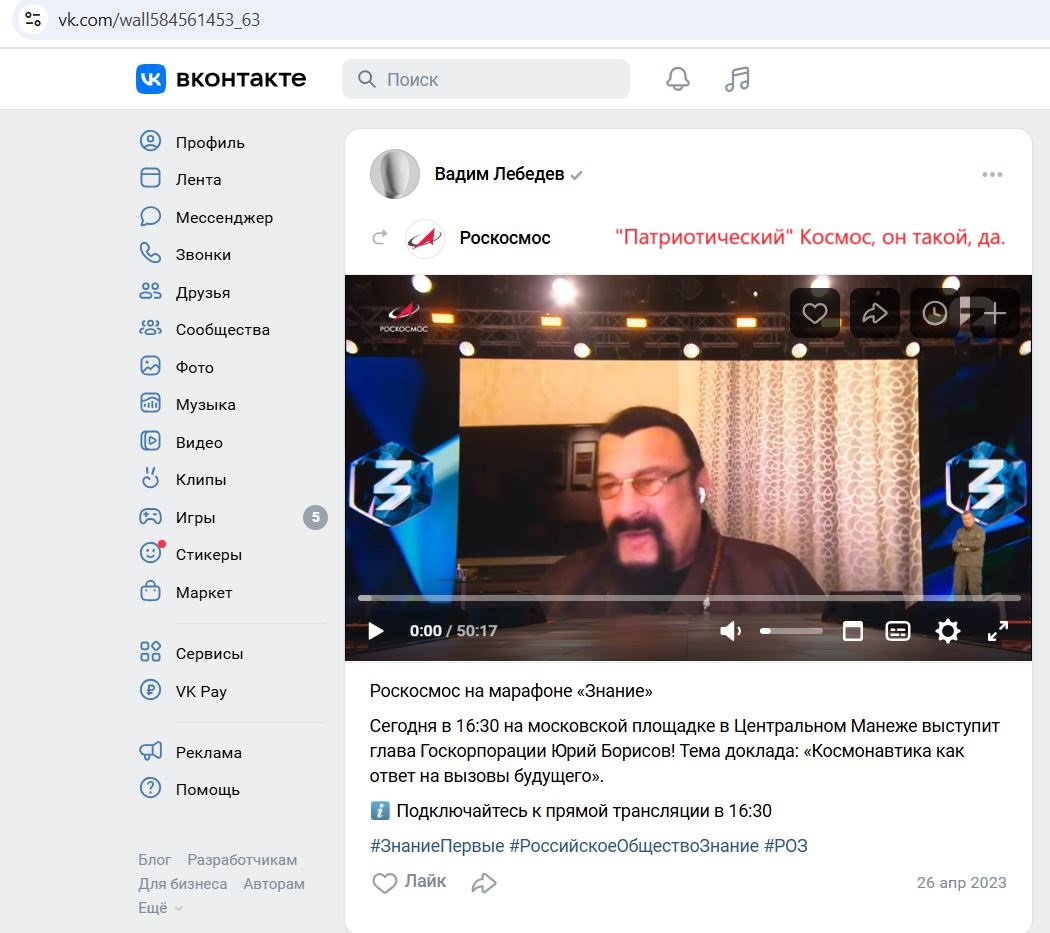
Task: Click the Профиль sidebar icon
Action: click(151, 141)
